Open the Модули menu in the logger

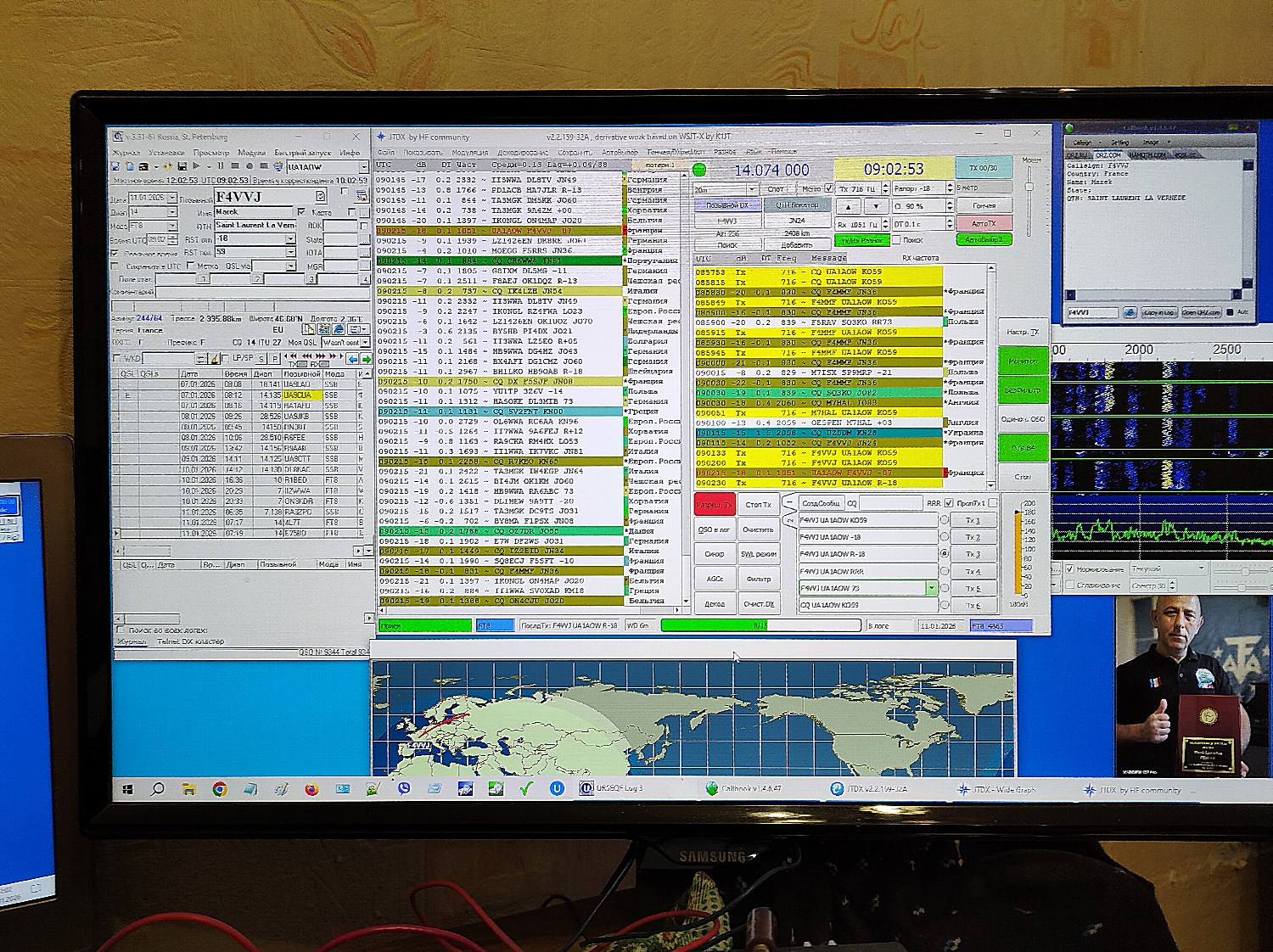[x=252, y=153]
